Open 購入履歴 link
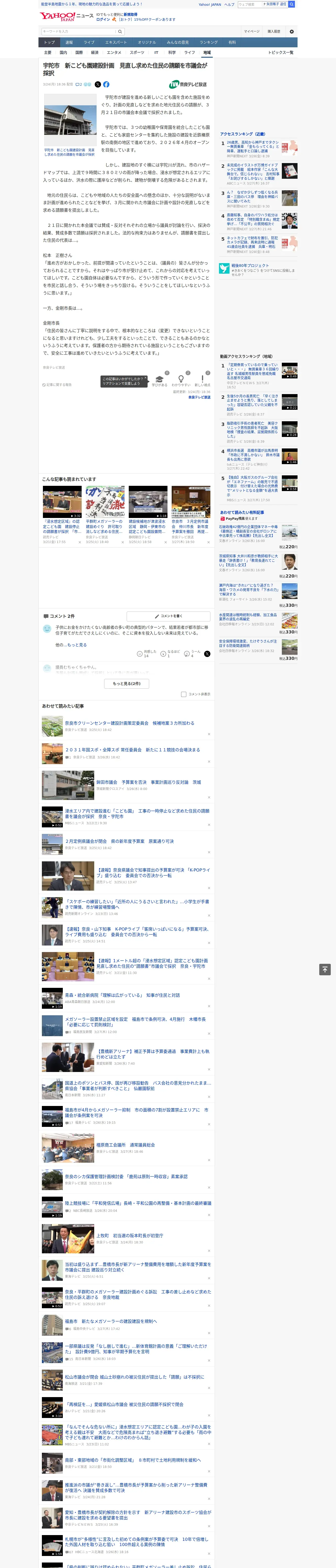Viewport: 336px width, 1568px height. click(274, 32)
